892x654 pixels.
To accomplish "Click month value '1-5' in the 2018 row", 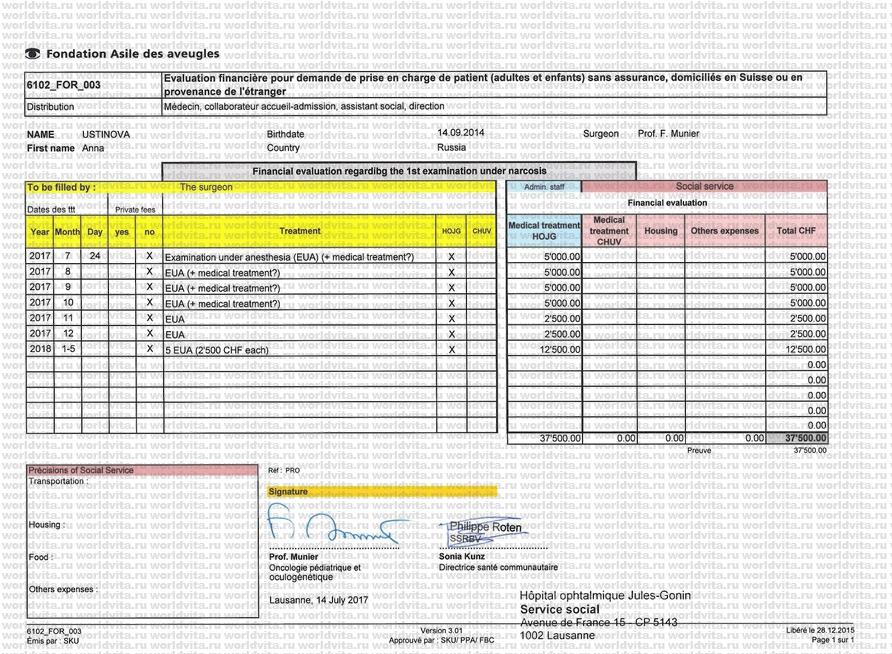I will [x=68, y=349].
